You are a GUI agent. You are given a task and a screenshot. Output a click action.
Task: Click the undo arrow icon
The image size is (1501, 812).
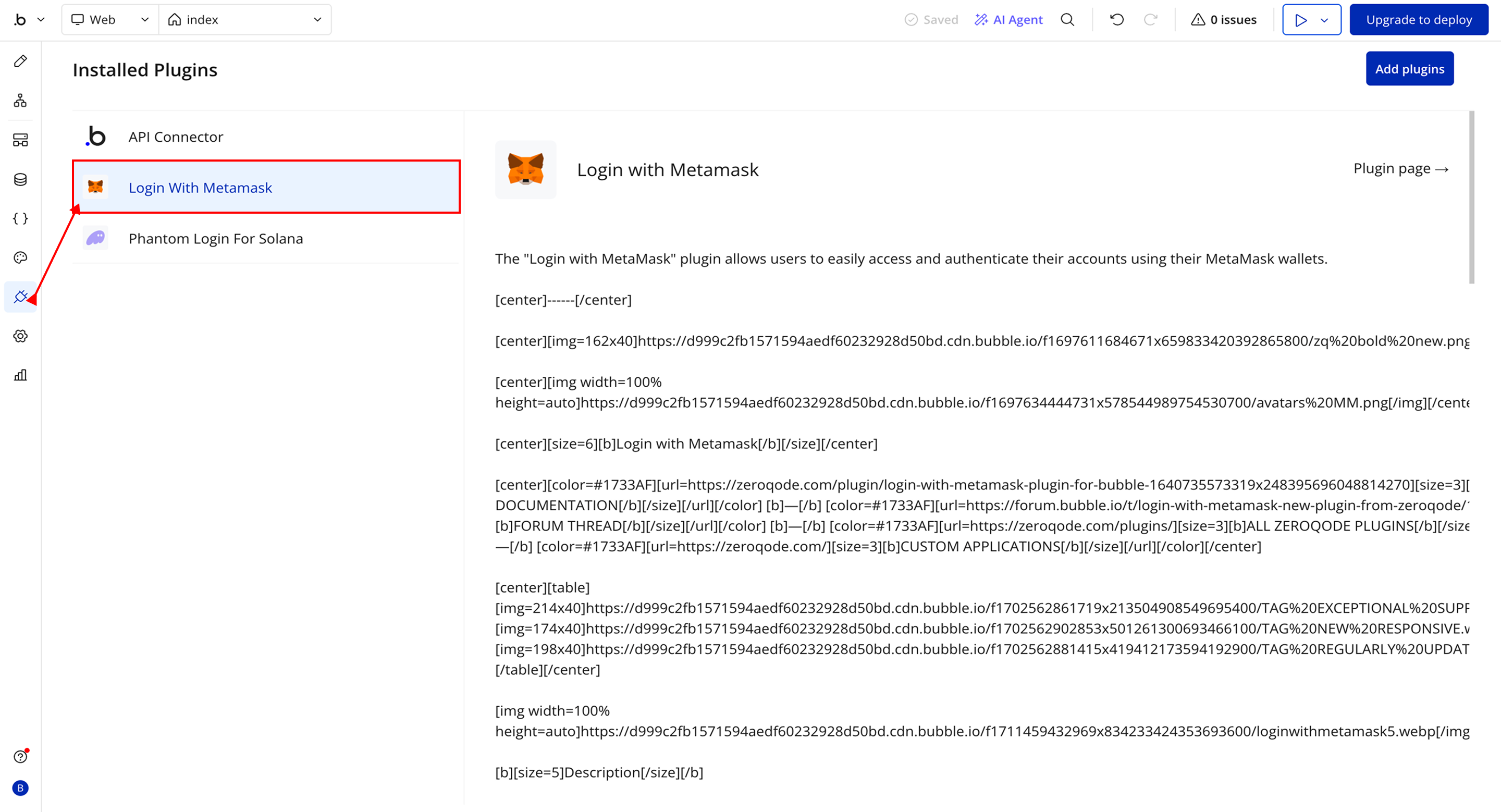coord(1116,20)
